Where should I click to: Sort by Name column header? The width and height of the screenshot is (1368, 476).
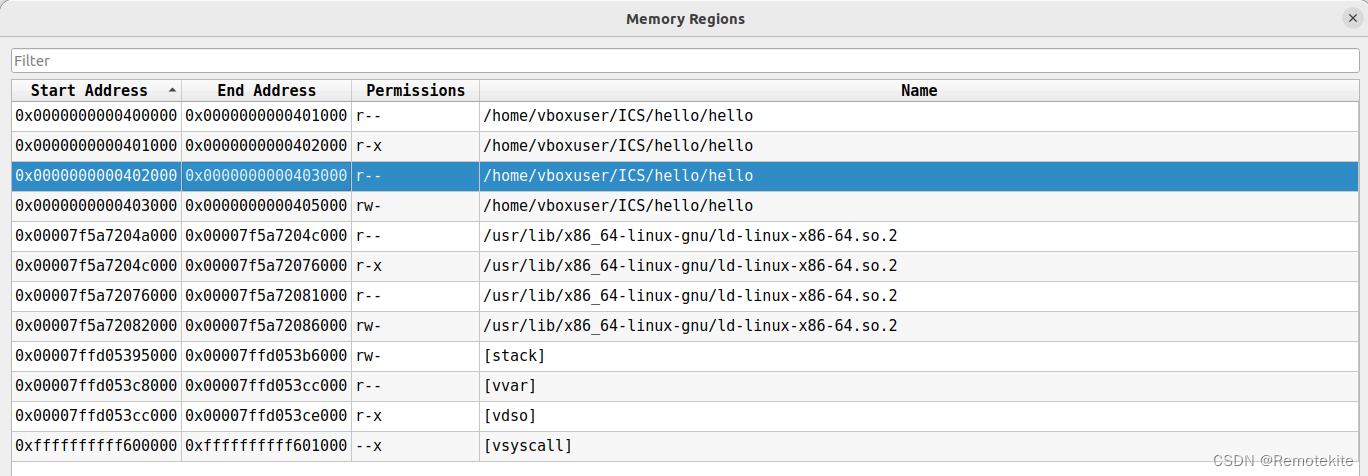click(x=919, y=90)
